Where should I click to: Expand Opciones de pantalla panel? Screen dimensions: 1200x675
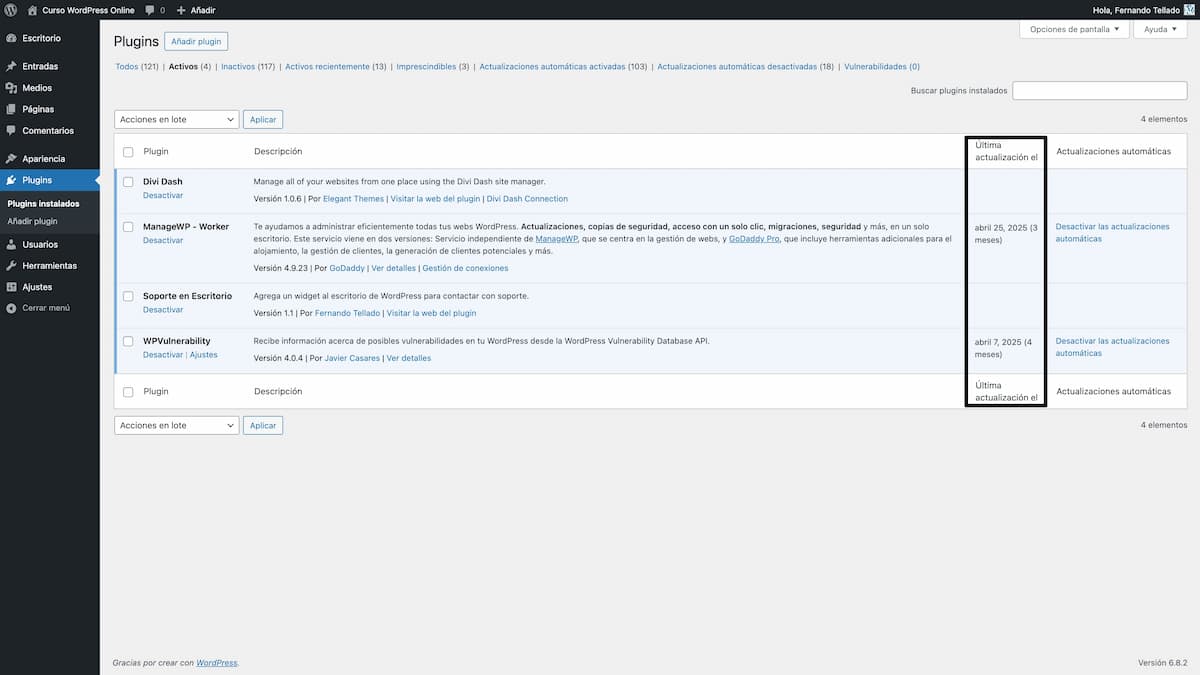[1073, 29]
